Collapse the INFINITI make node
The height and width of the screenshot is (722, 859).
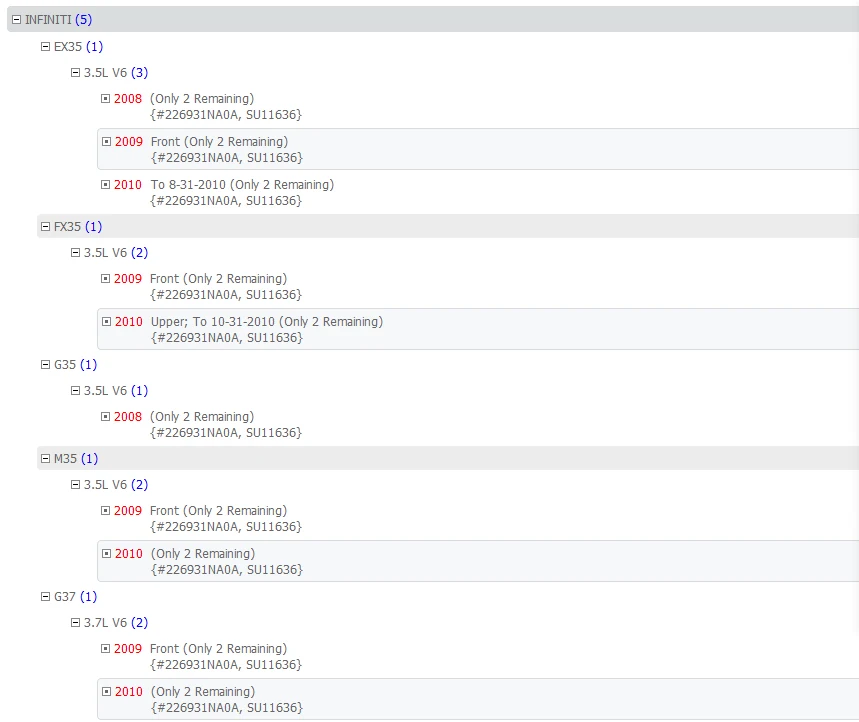16,20
